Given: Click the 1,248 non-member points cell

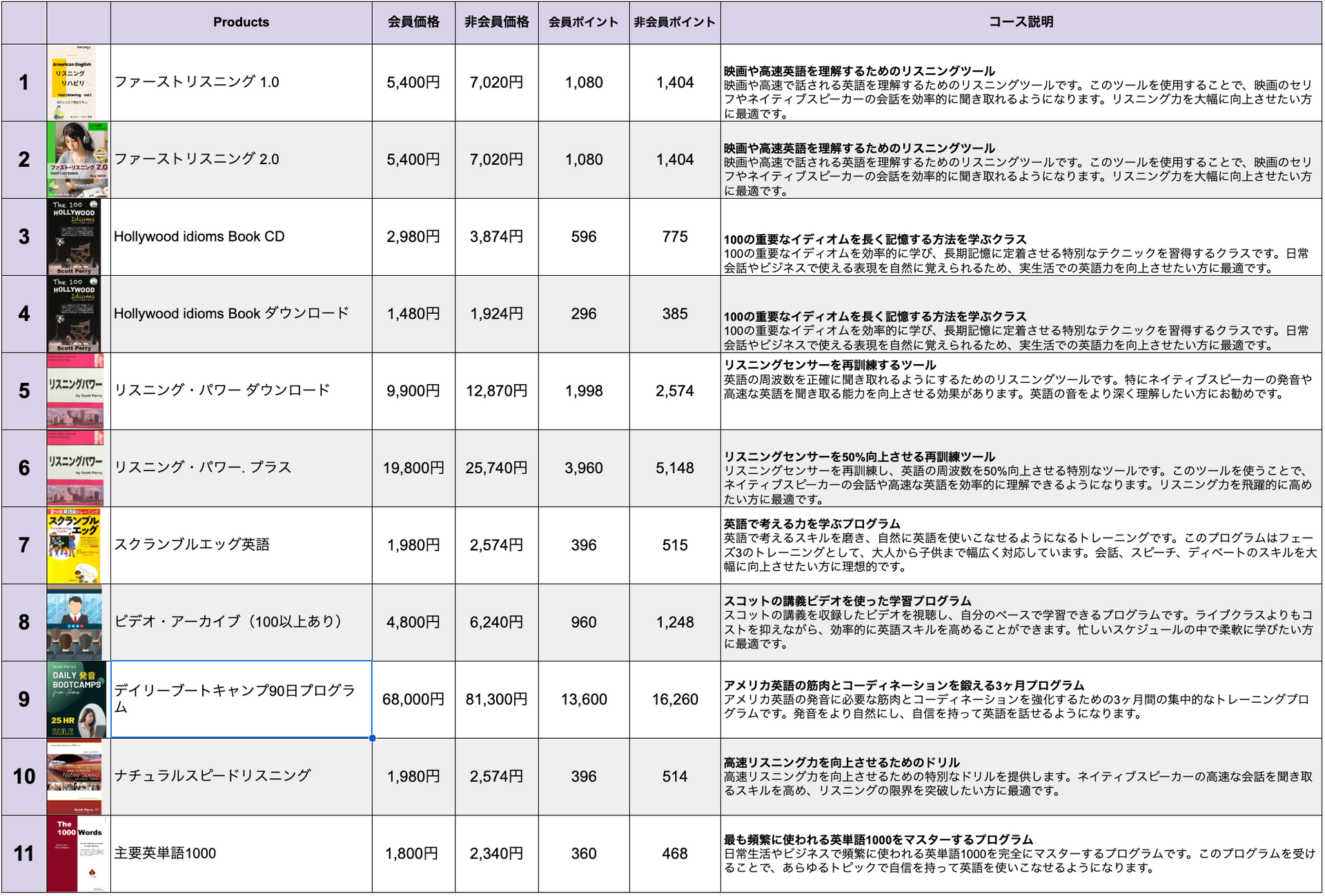Looking at the screenshot, I should [675, 623].
